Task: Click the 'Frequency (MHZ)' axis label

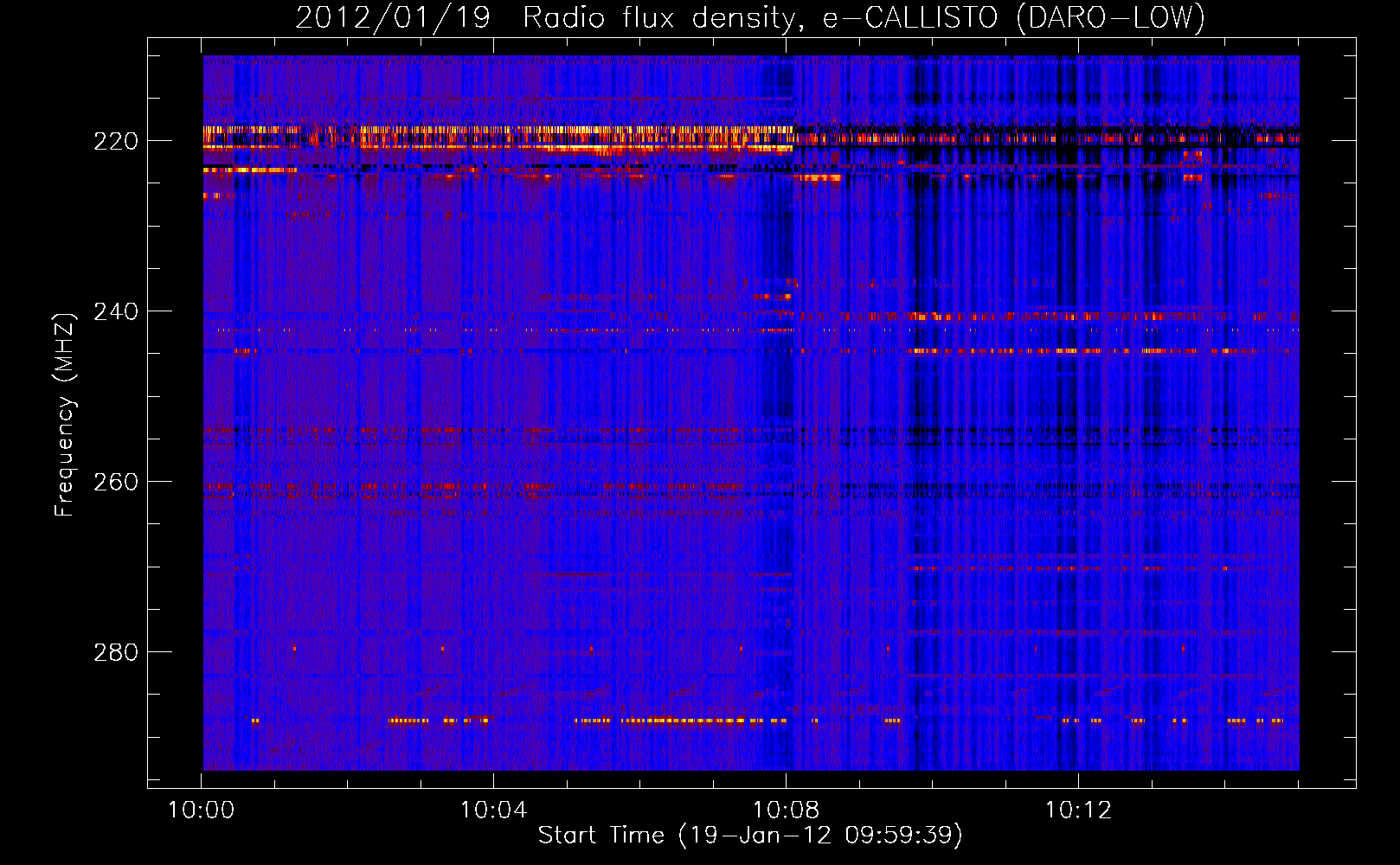Action: pyautogui.click(x=65, y=414)
